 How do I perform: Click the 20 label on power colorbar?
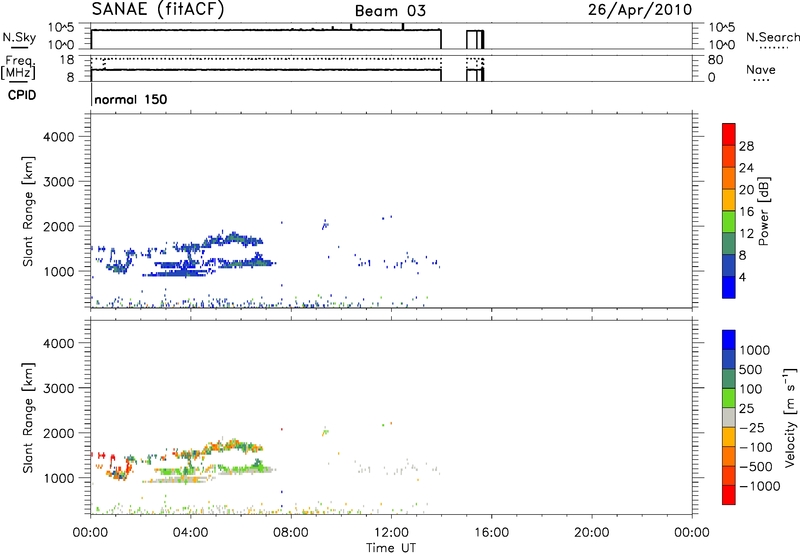[746, 190]
